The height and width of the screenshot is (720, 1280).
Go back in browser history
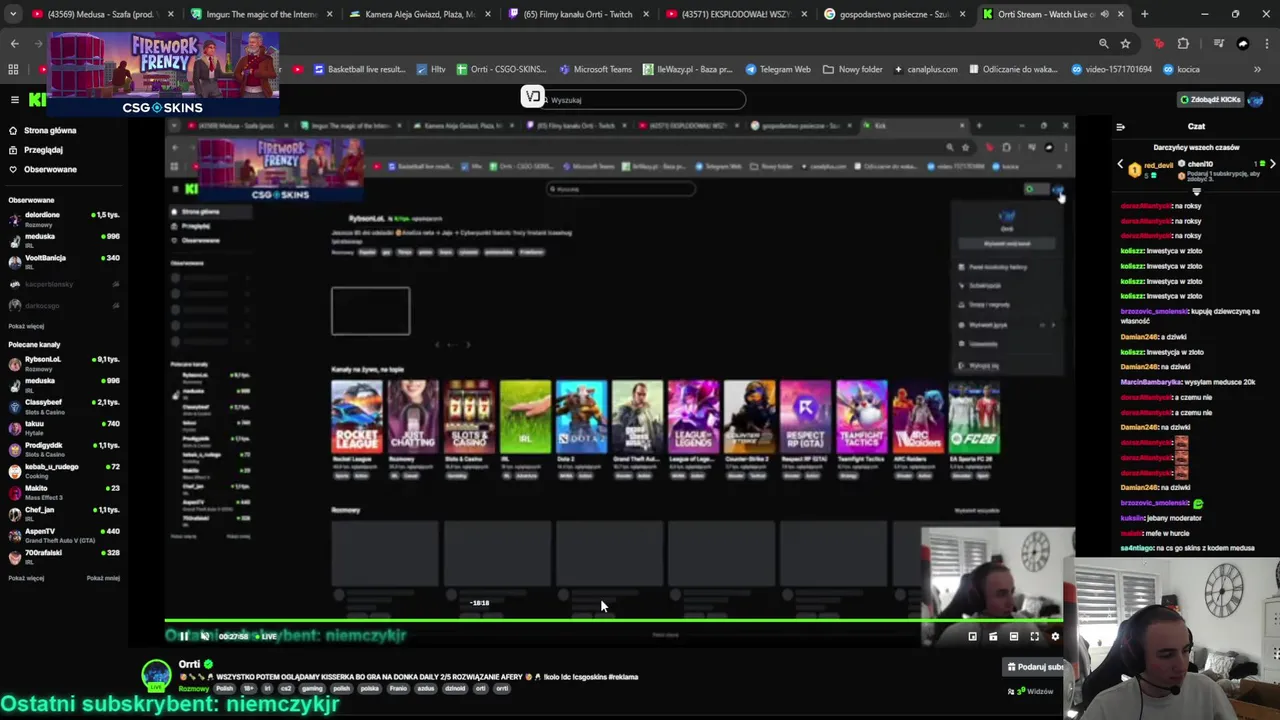(x=14, y=44)
